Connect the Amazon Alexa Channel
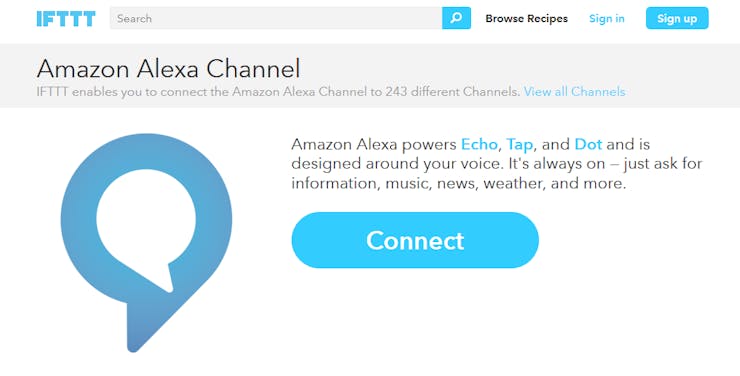This screenshot has height=376, width=740. coord(415,240)
